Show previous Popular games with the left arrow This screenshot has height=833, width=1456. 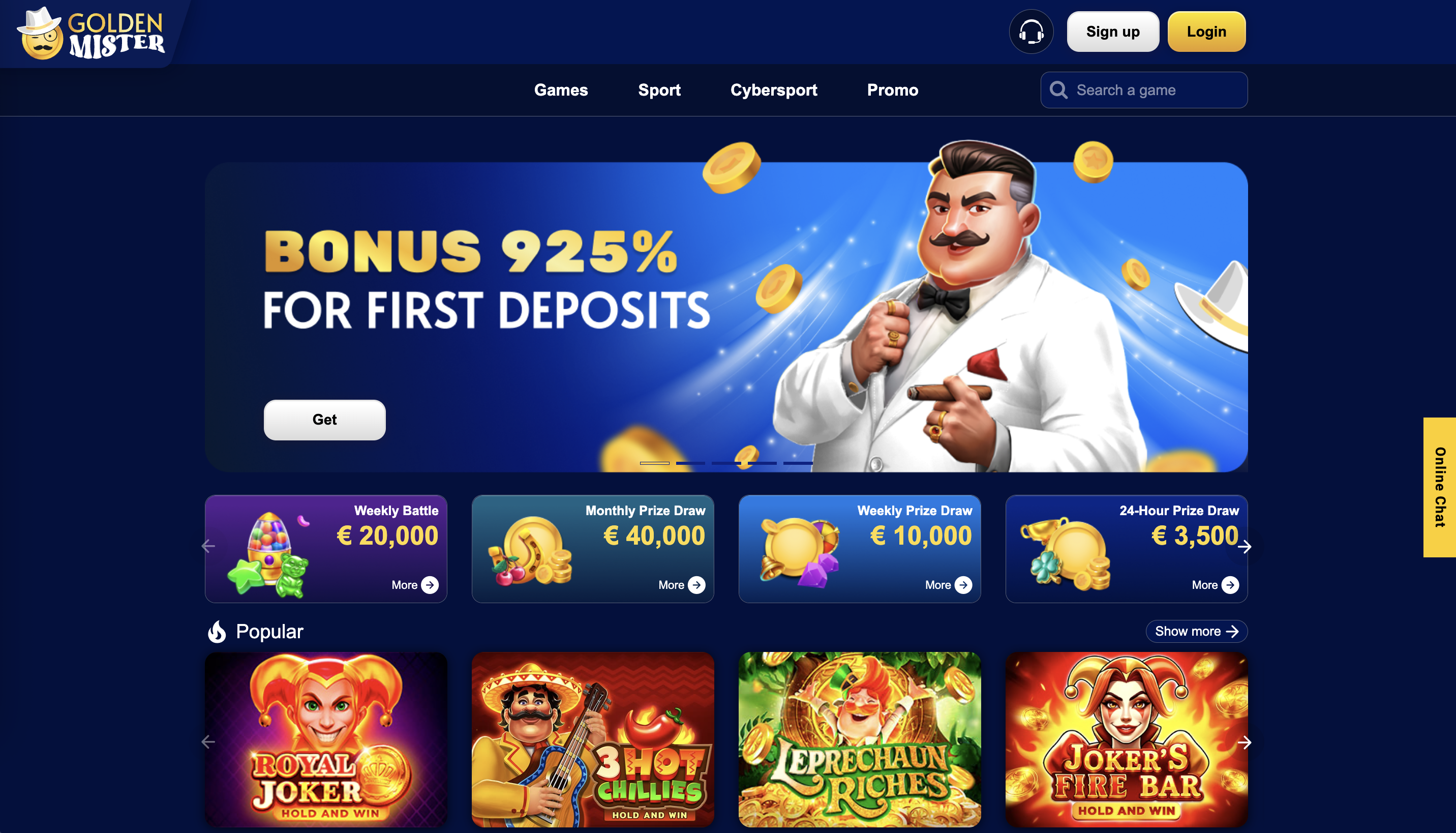[208, 742]
